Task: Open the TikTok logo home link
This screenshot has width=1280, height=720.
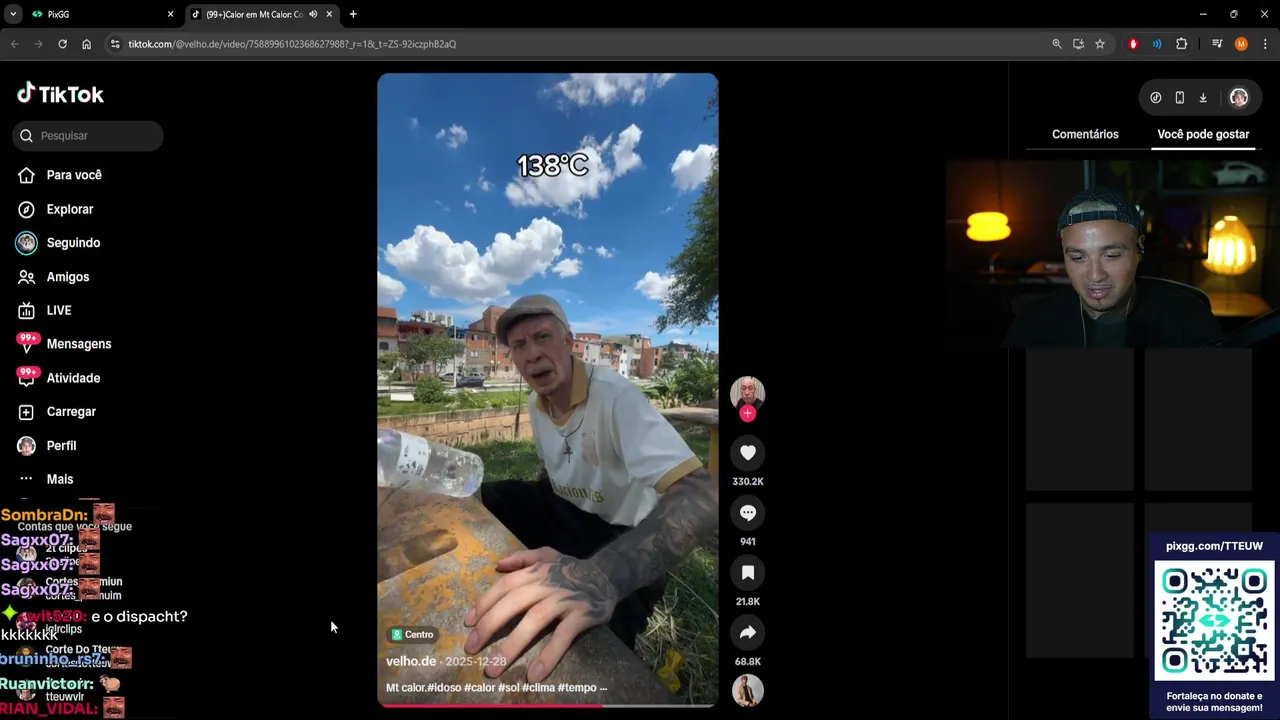Action: coord(60,94)
